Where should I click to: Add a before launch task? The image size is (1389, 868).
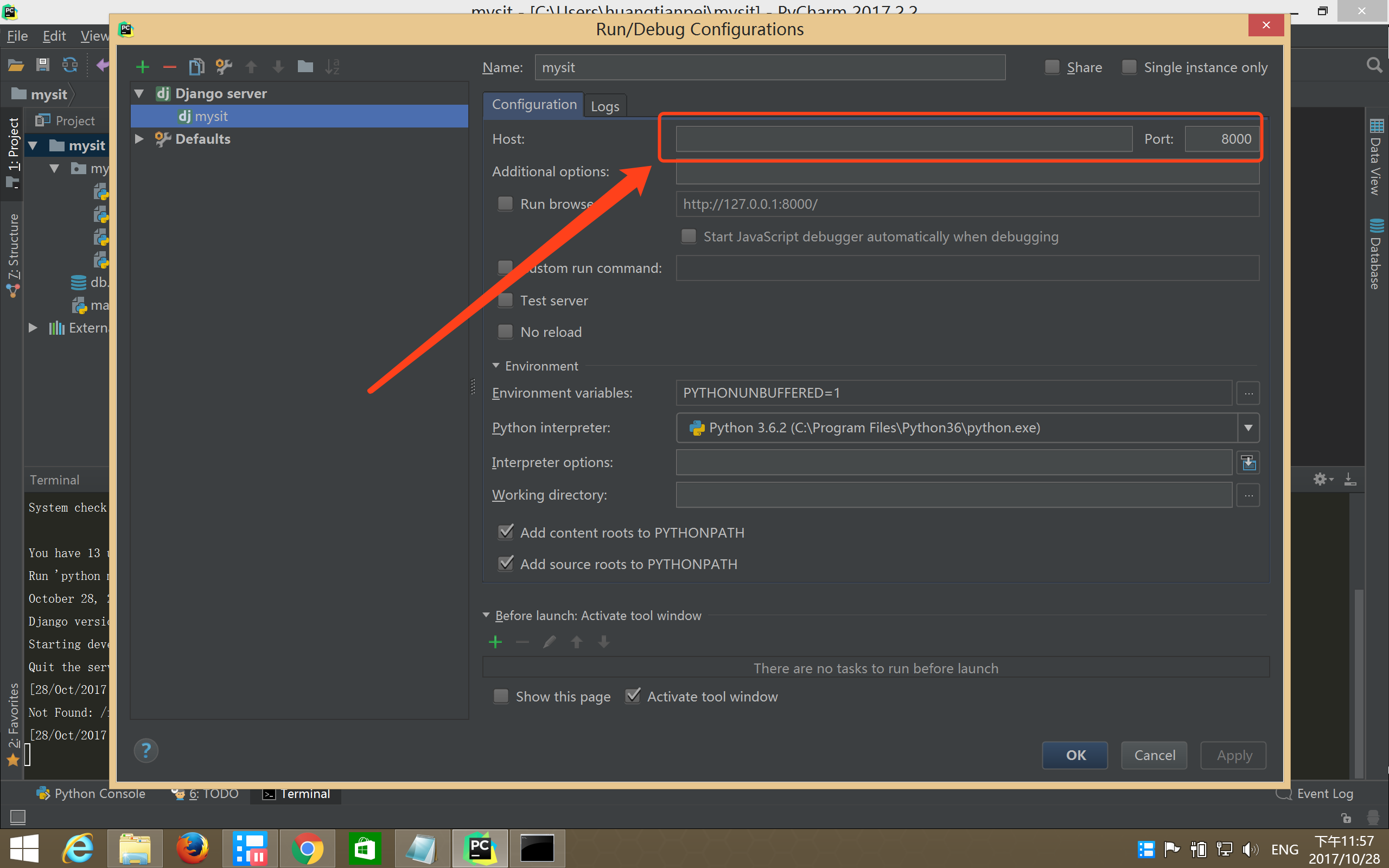(x=495, y=642)
